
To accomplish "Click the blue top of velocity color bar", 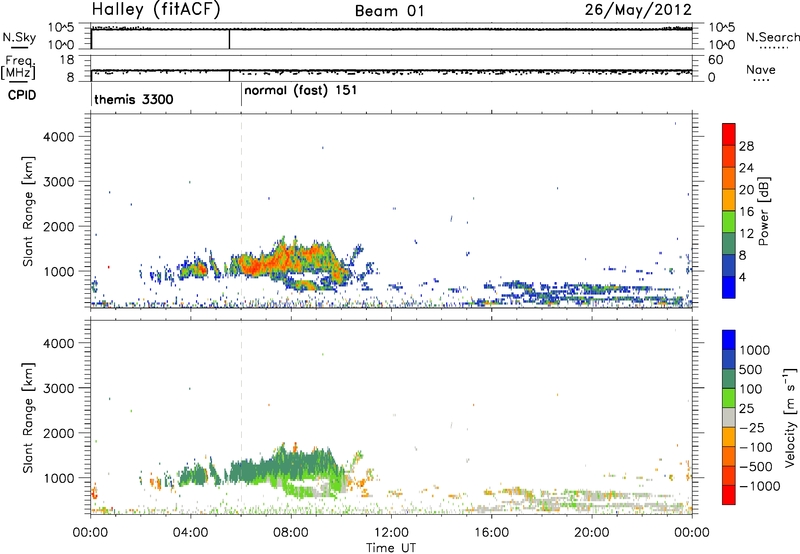I will 729,340.
